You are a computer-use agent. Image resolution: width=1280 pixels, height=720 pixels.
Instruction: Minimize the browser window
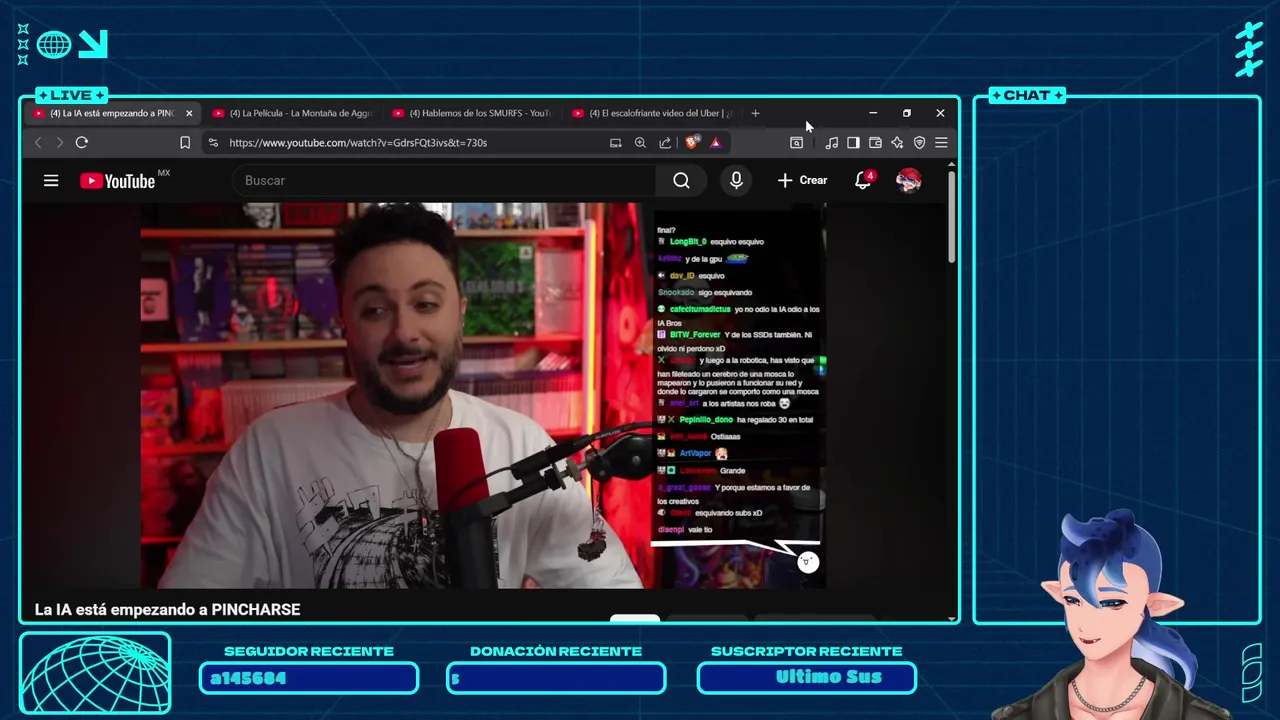(x=873, y=113)
